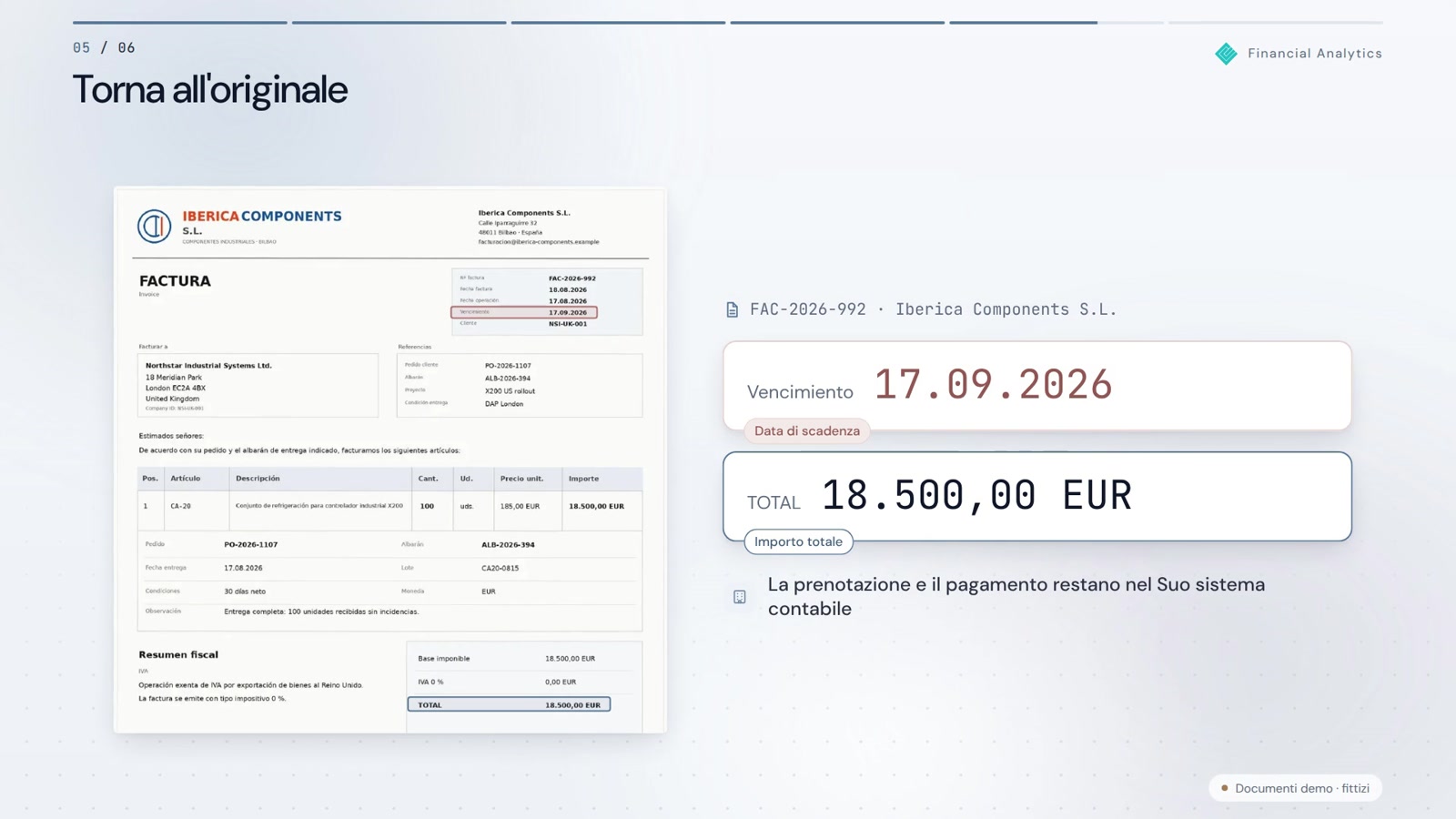Image resolution: width=1456 pixels, height=819 pixels.
Task: Click the Iberica Components circular logo on the invoice
Action: [x=155, y=226]
